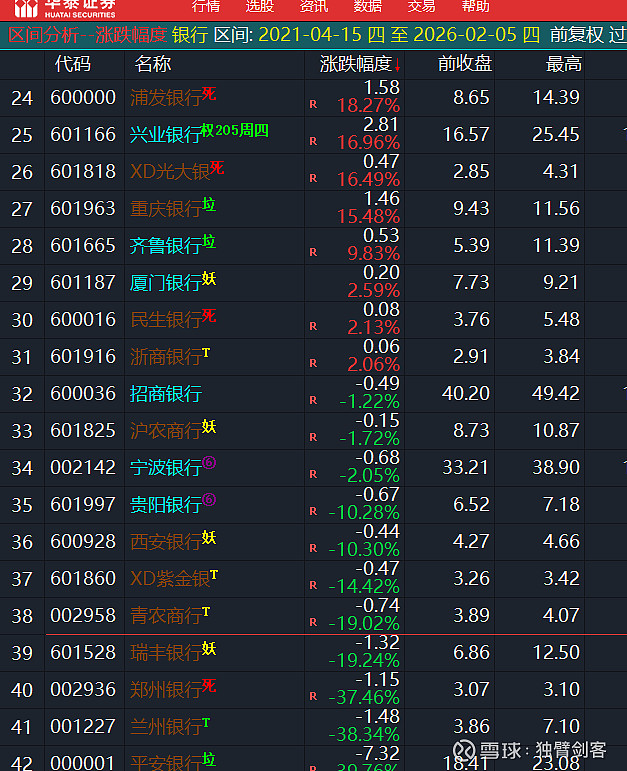Click row number 24
The height and width of the screenshot is (771, 627).
[22, 98]
